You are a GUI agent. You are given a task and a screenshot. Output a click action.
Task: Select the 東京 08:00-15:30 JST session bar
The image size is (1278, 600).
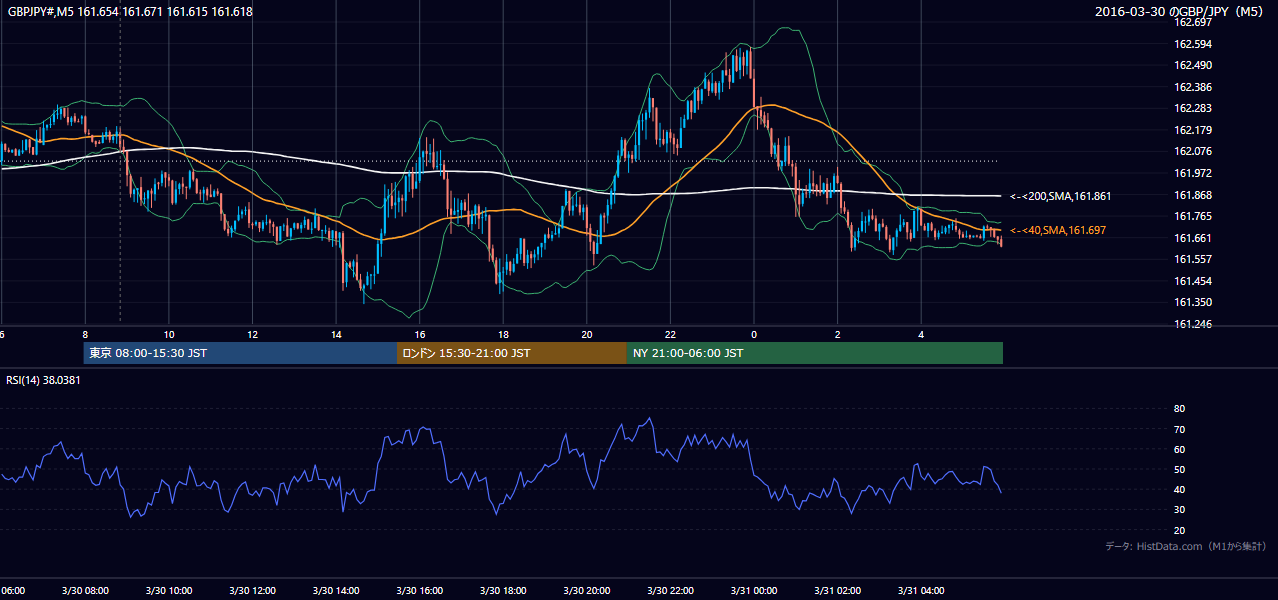(x=240, y=353)
